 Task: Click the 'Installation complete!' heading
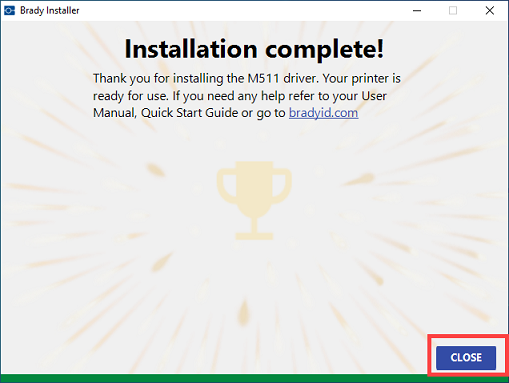254,49
